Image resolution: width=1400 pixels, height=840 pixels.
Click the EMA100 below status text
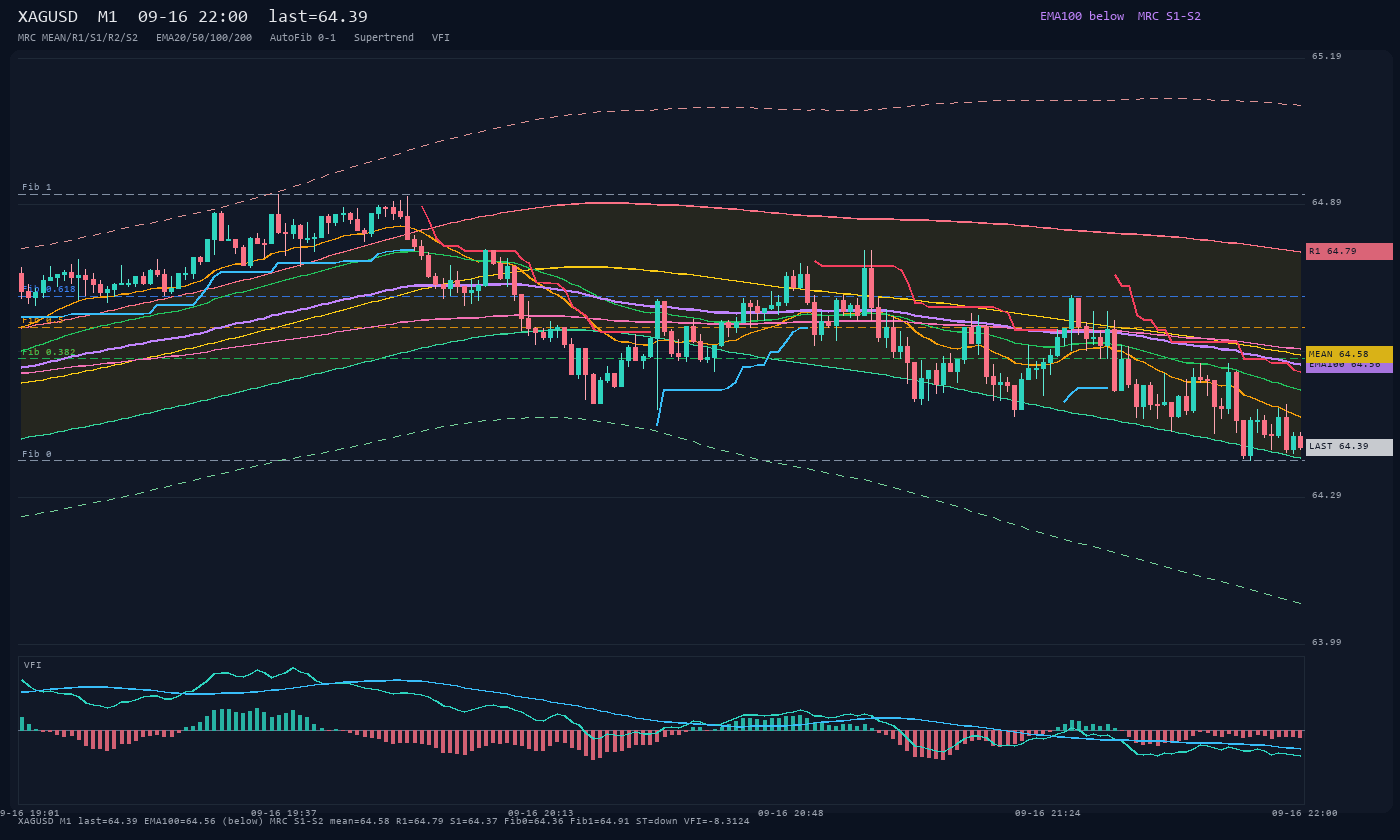[x=1082, y=16]
